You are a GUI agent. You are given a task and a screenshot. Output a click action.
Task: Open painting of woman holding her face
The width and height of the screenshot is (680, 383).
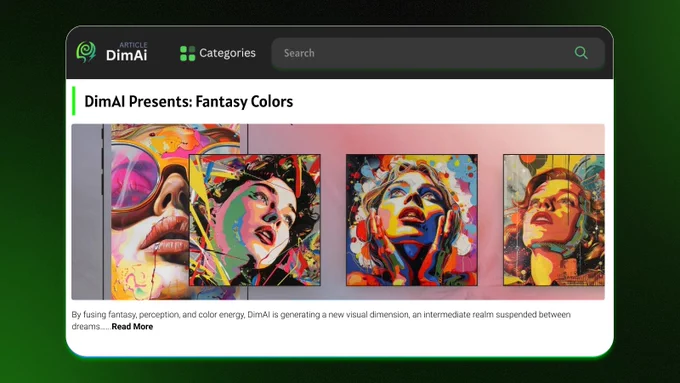(412, 220)
